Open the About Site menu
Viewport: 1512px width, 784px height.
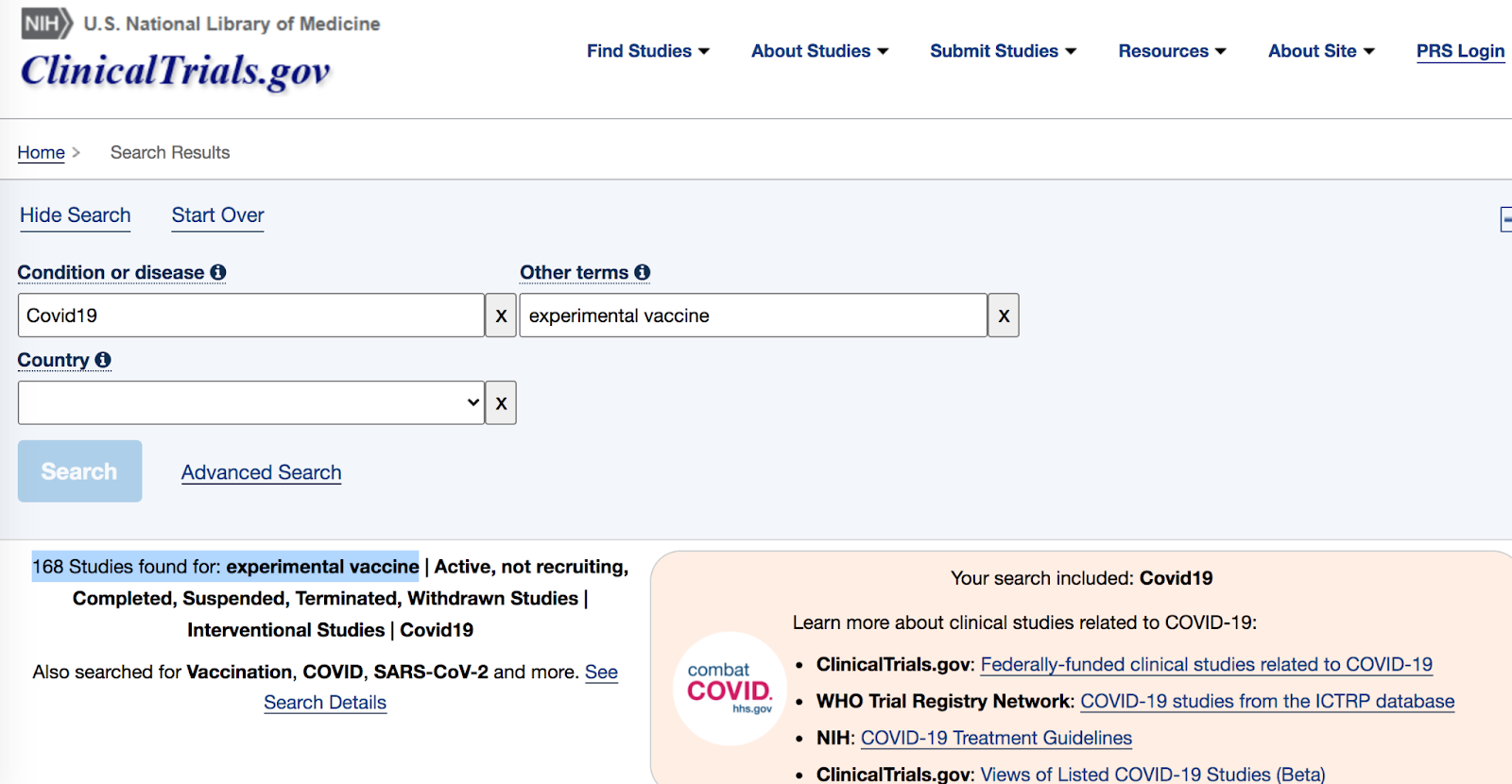tap(1322, 51)
